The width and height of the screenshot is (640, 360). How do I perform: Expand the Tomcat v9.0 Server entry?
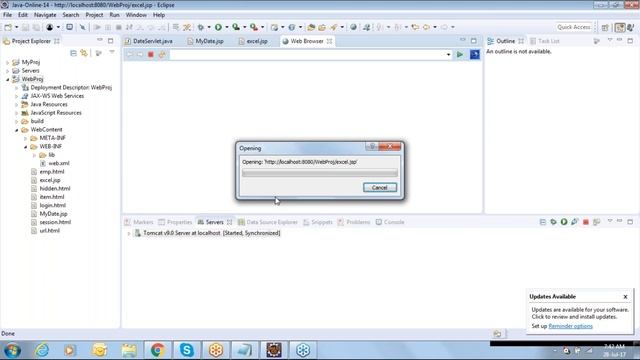129,233
